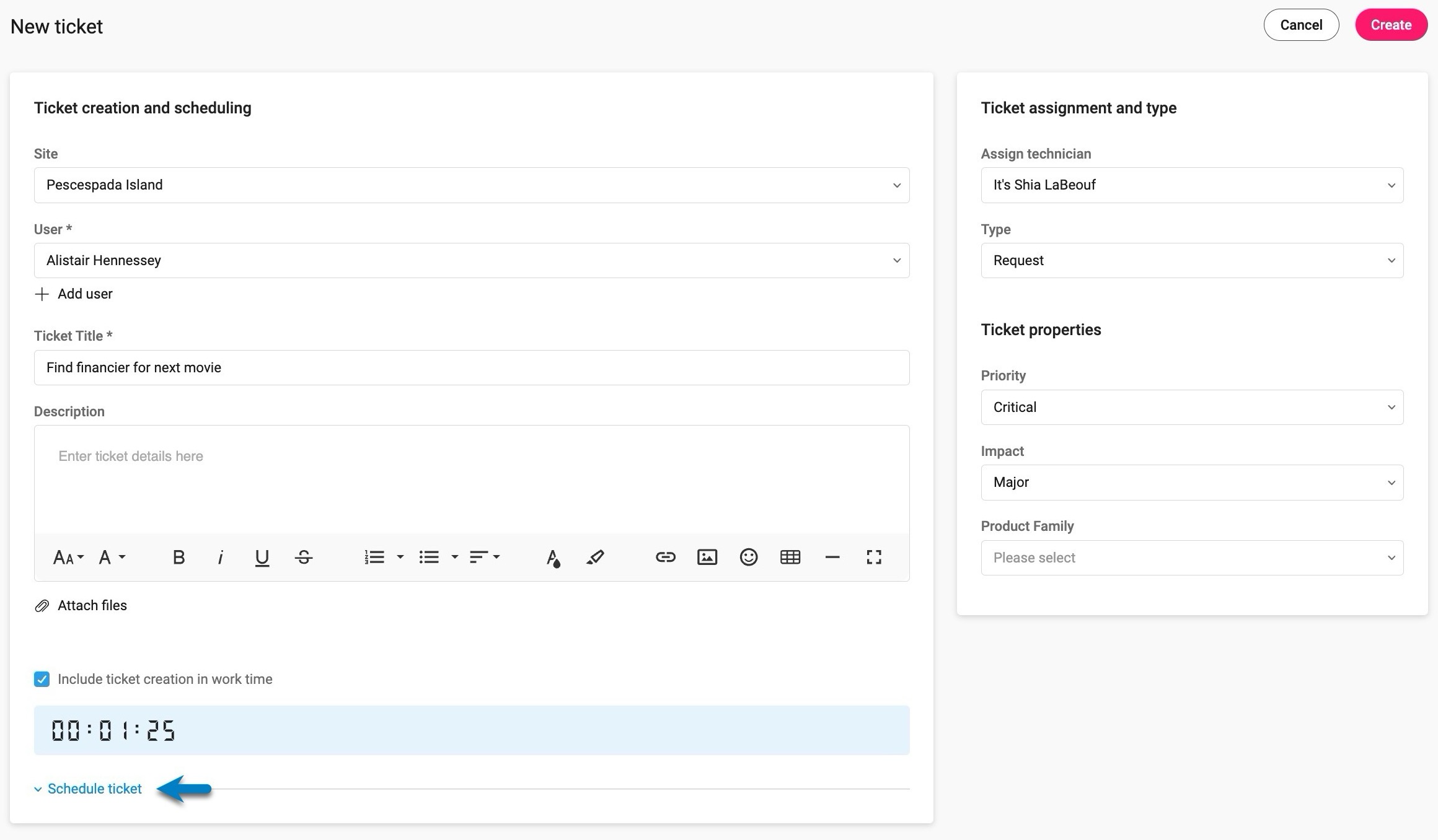1438x840 pixels.
Task: Open bulleted list style arrow
Action: point(455,558)
